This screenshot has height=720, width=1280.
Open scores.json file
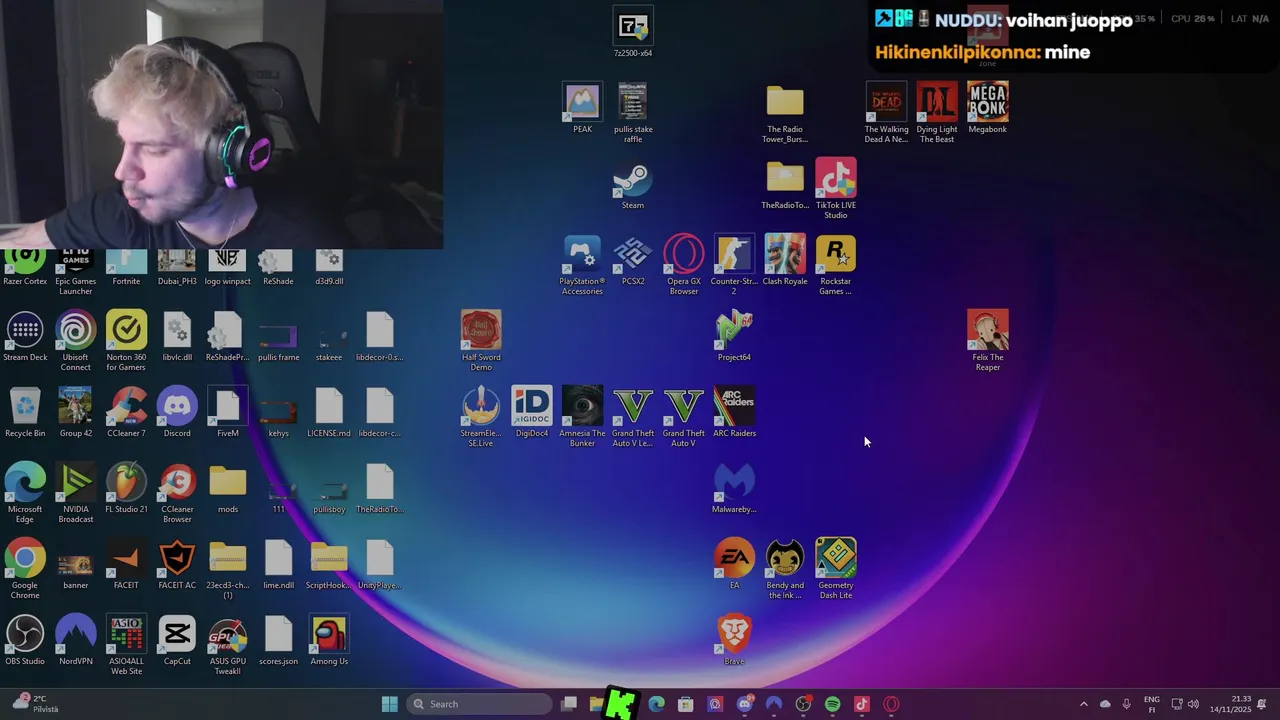coord(278,640)
